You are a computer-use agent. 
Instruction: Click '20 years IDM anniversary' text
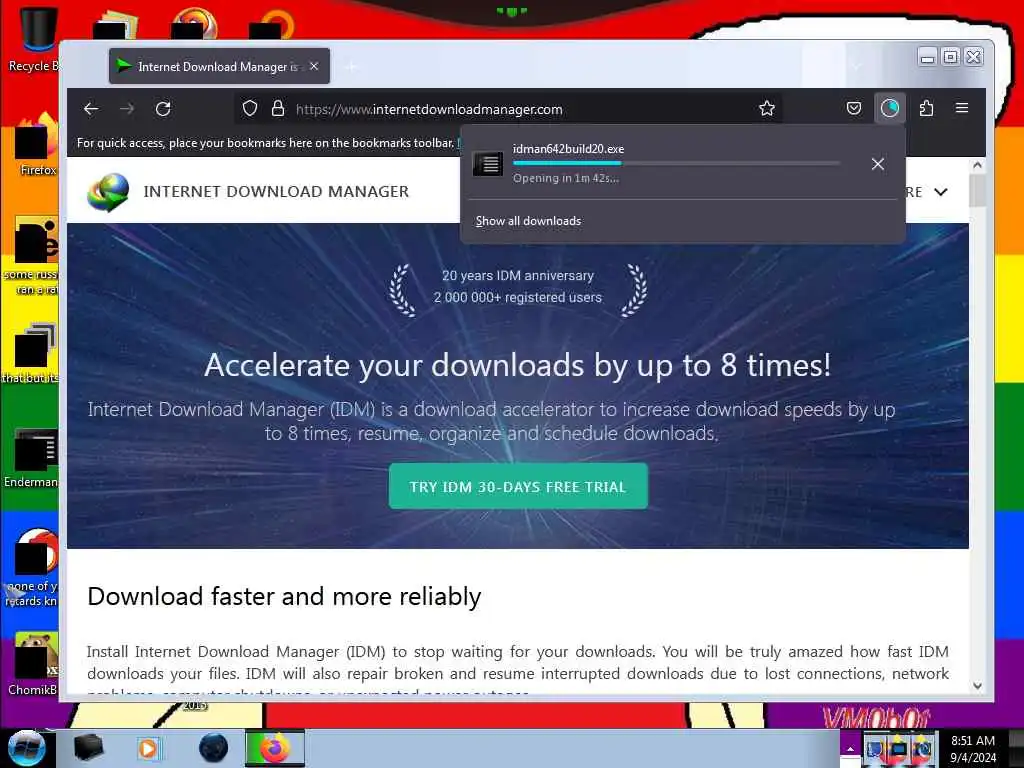click(x=518, y=276)
